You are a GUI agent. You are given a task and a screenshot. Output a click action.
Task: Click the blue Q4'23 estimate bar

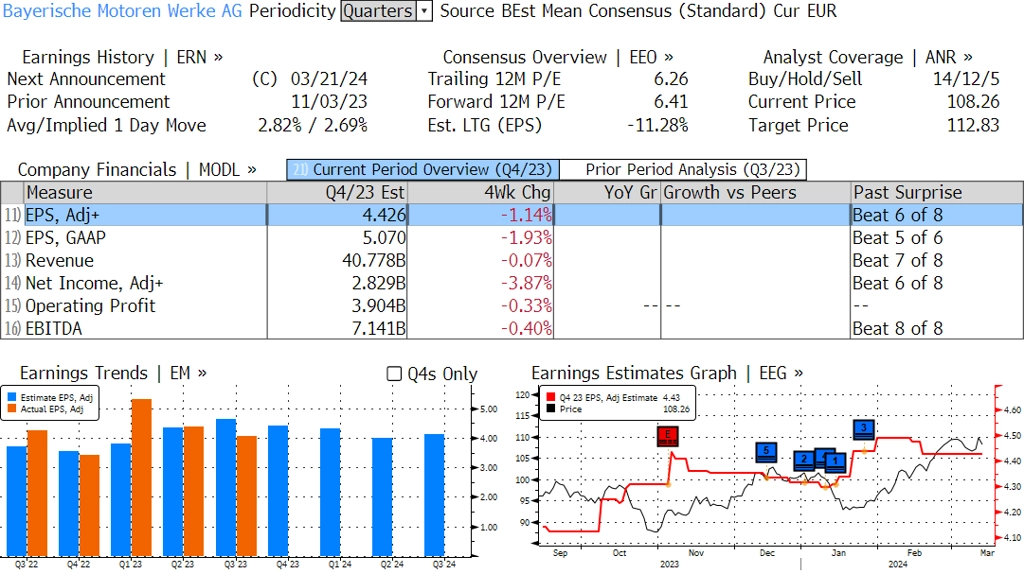[278, 490]
